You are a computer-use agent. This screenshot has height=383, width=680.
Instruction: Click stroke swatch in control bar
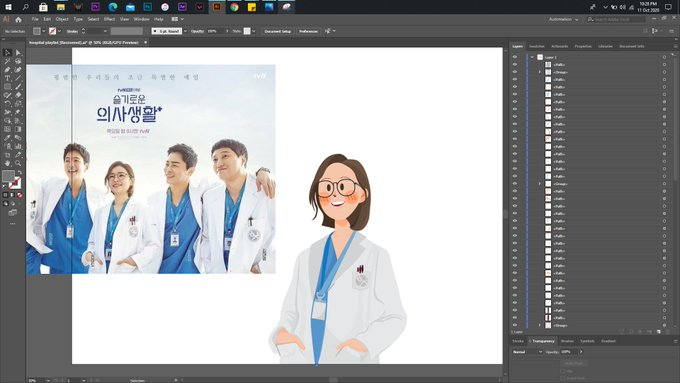tap(52, 31)
